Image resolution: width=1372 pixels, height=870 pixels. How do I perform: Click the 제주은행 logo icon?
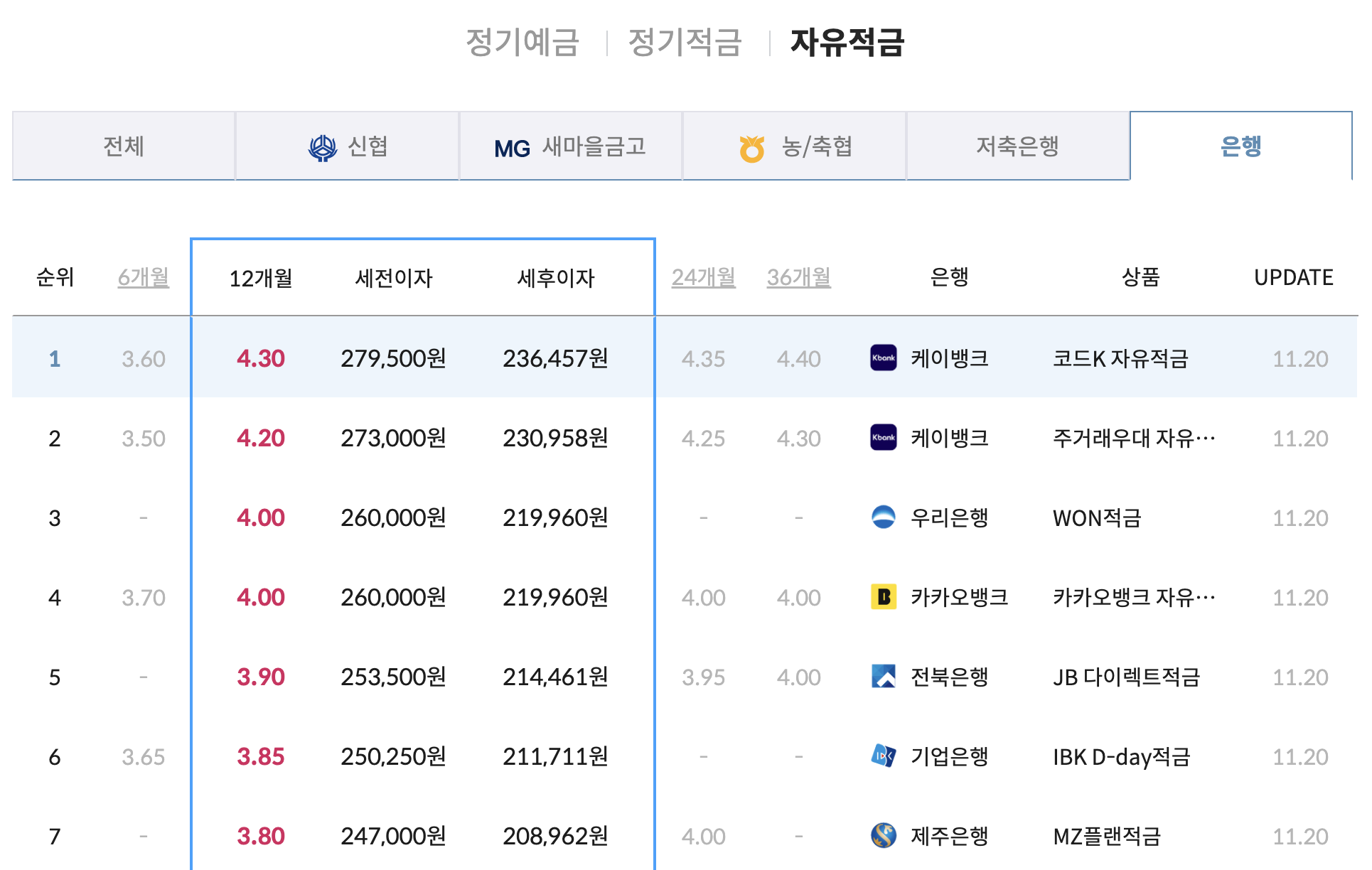pyautogui.click(x=883, y=835)
